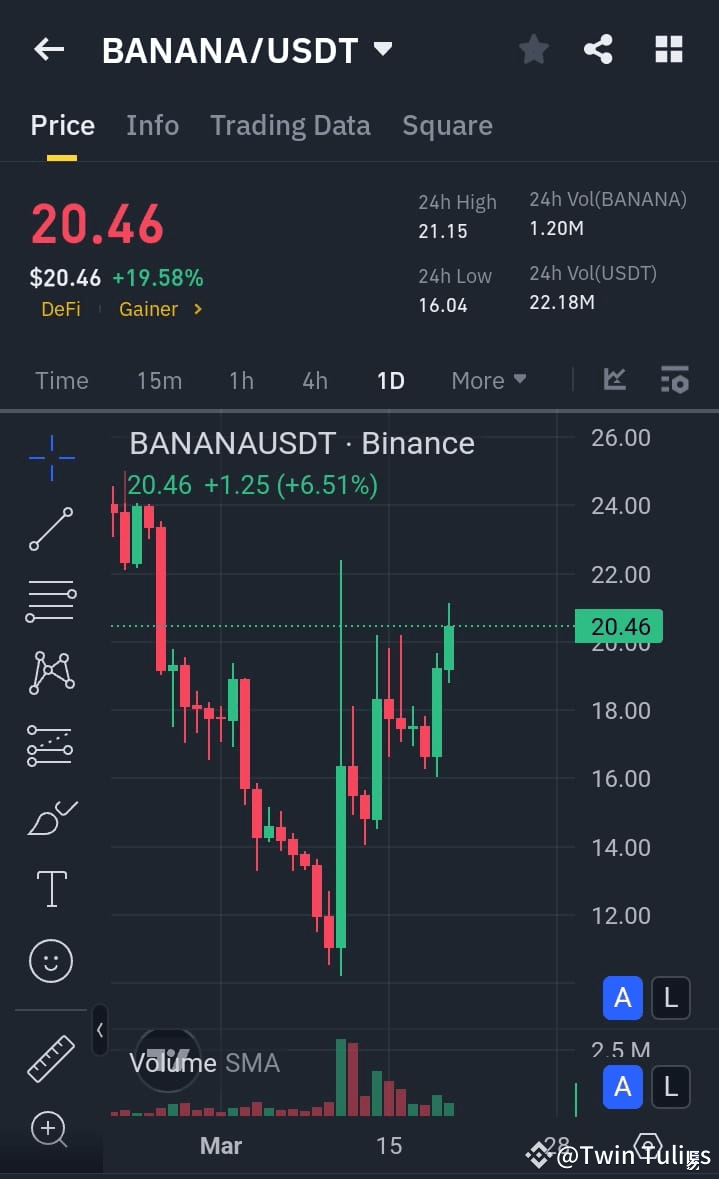719x1179 pixels.
Task: Toggle the favorite star for BANANA/USDT
Action: 533,48
